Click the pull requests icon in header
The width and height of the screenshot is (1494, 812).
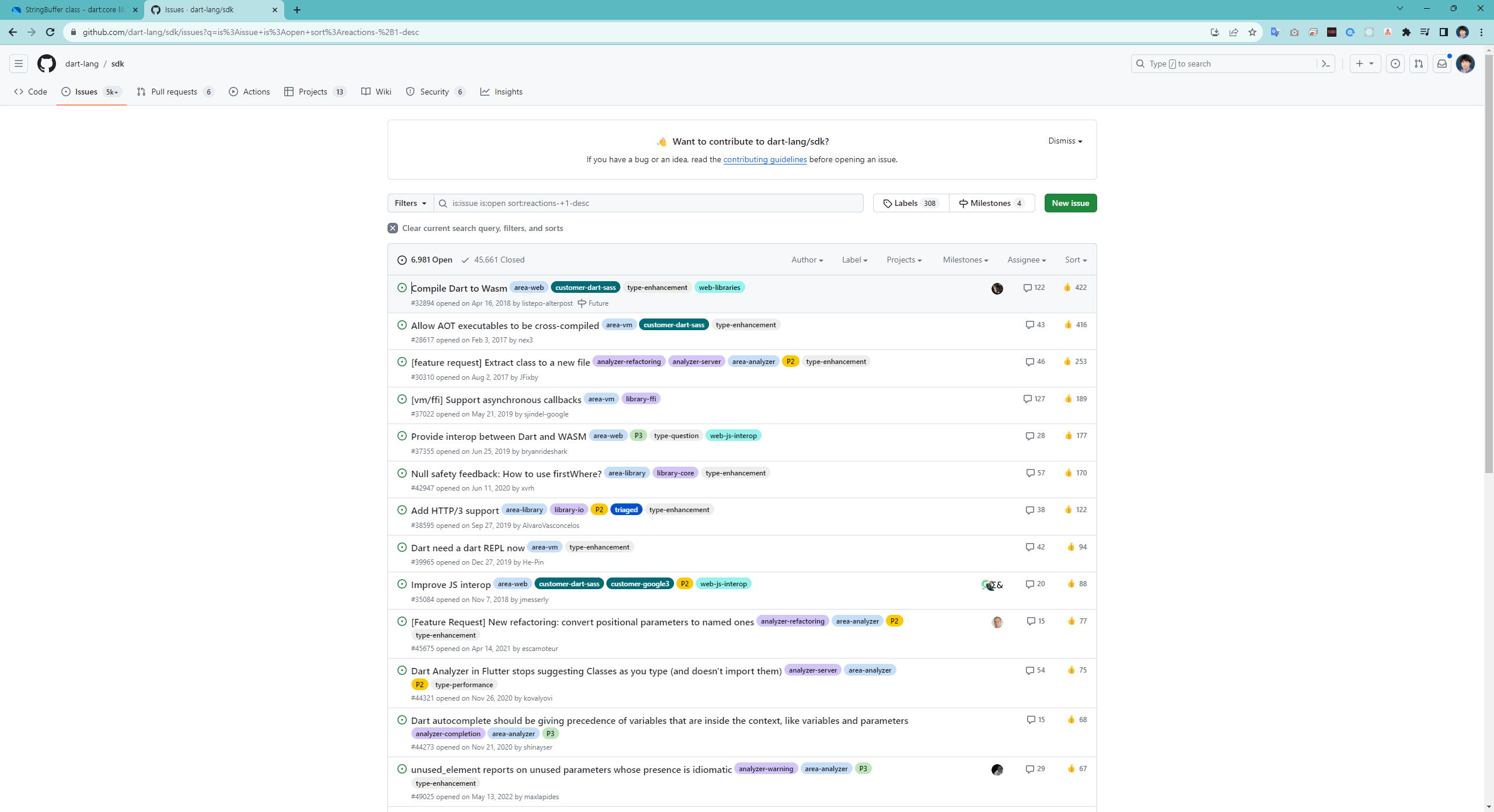1418,64
